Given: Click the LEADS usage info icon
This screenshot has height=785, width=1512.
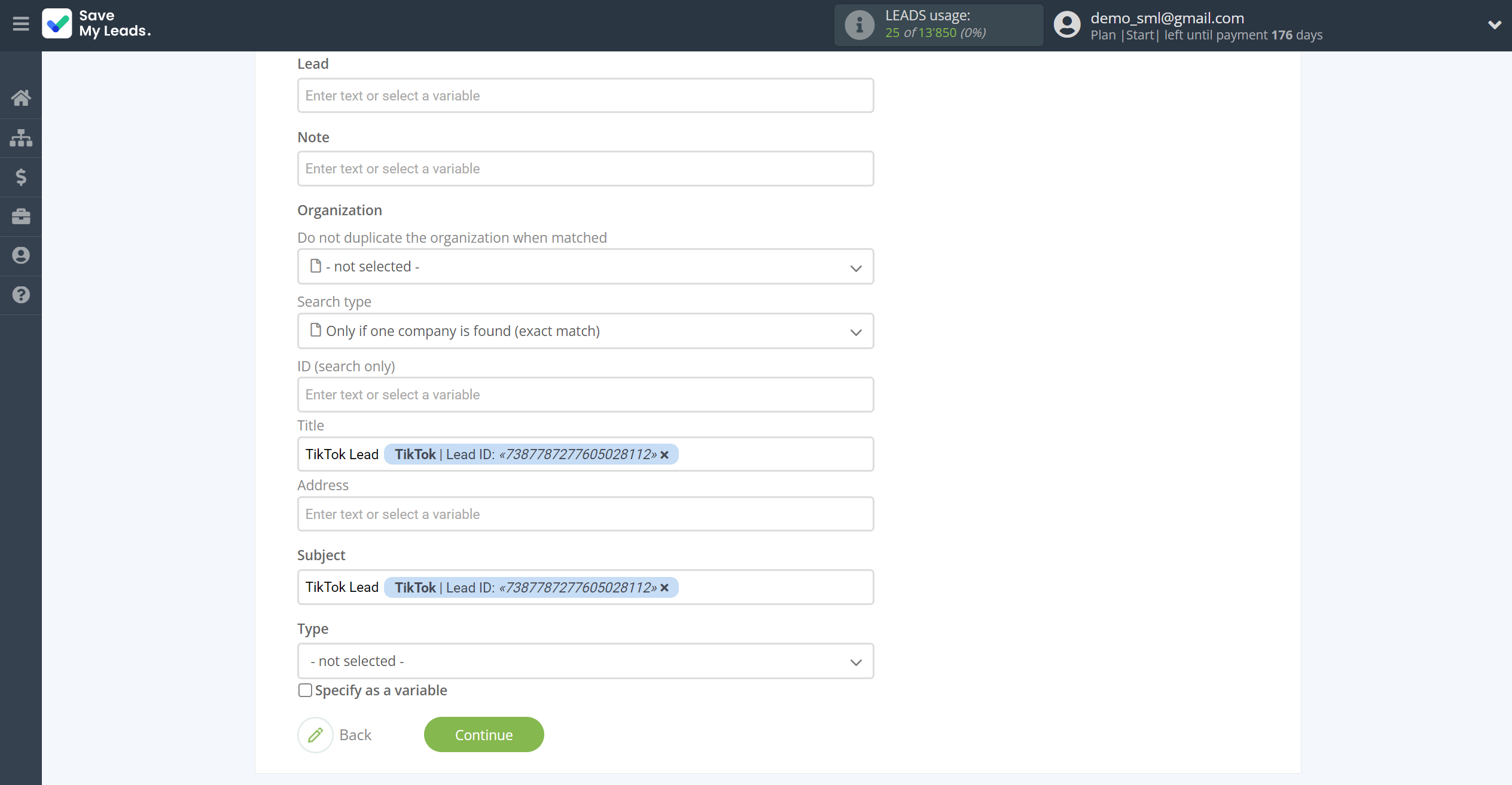Looking at the screenshot, I should pos(859,25).
